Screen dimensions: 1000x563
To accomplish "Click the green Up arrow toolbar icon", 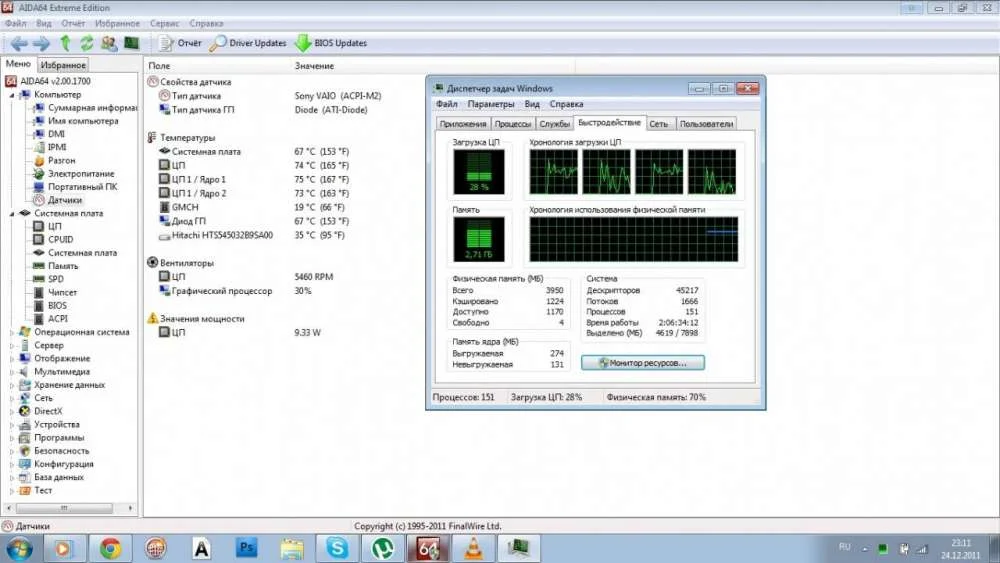I will pos(64,43).
